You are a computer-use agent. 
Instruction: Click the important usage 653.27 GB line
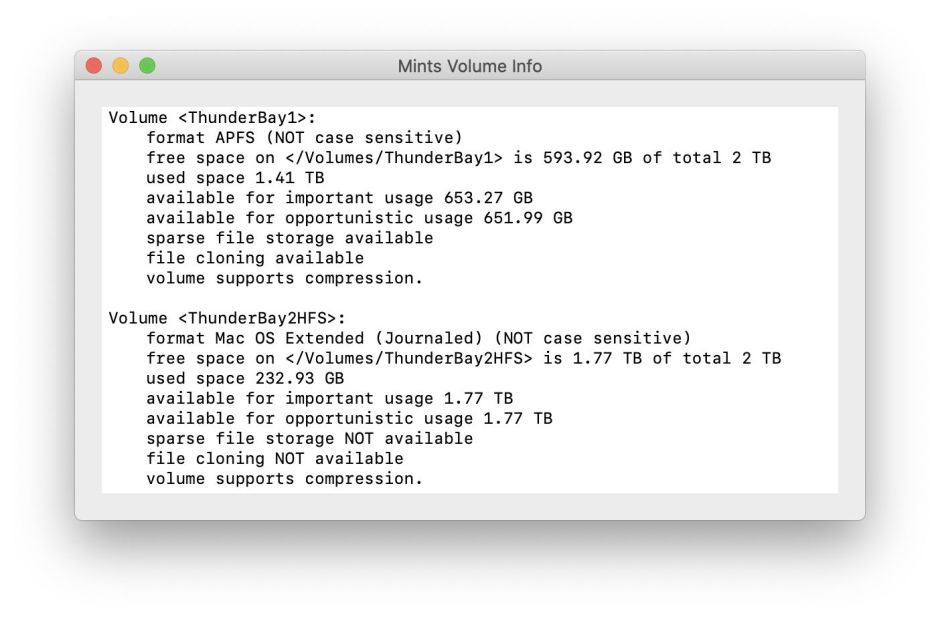[339, 198]
